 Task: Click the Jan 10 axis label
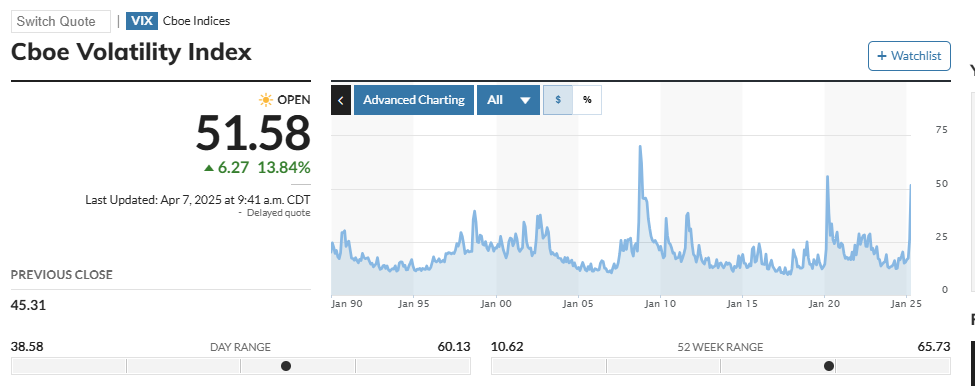pos(660,304)
